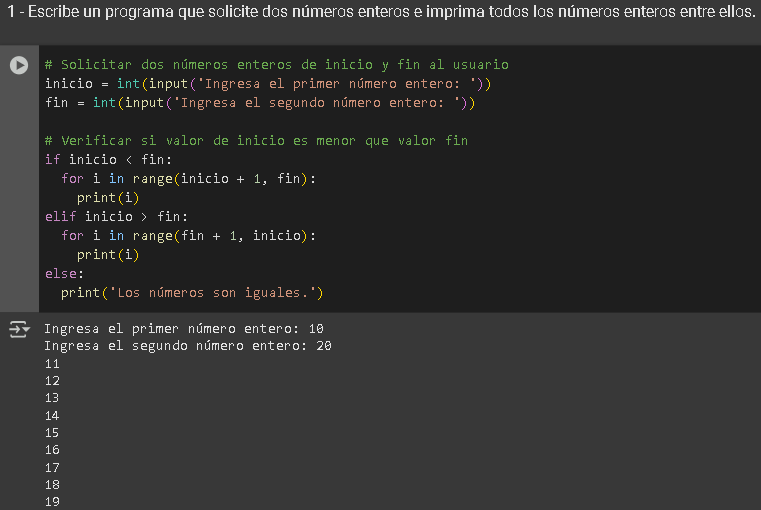761x510 pixels.
Task: Click the 'else:' line
Action: point(64,274)
